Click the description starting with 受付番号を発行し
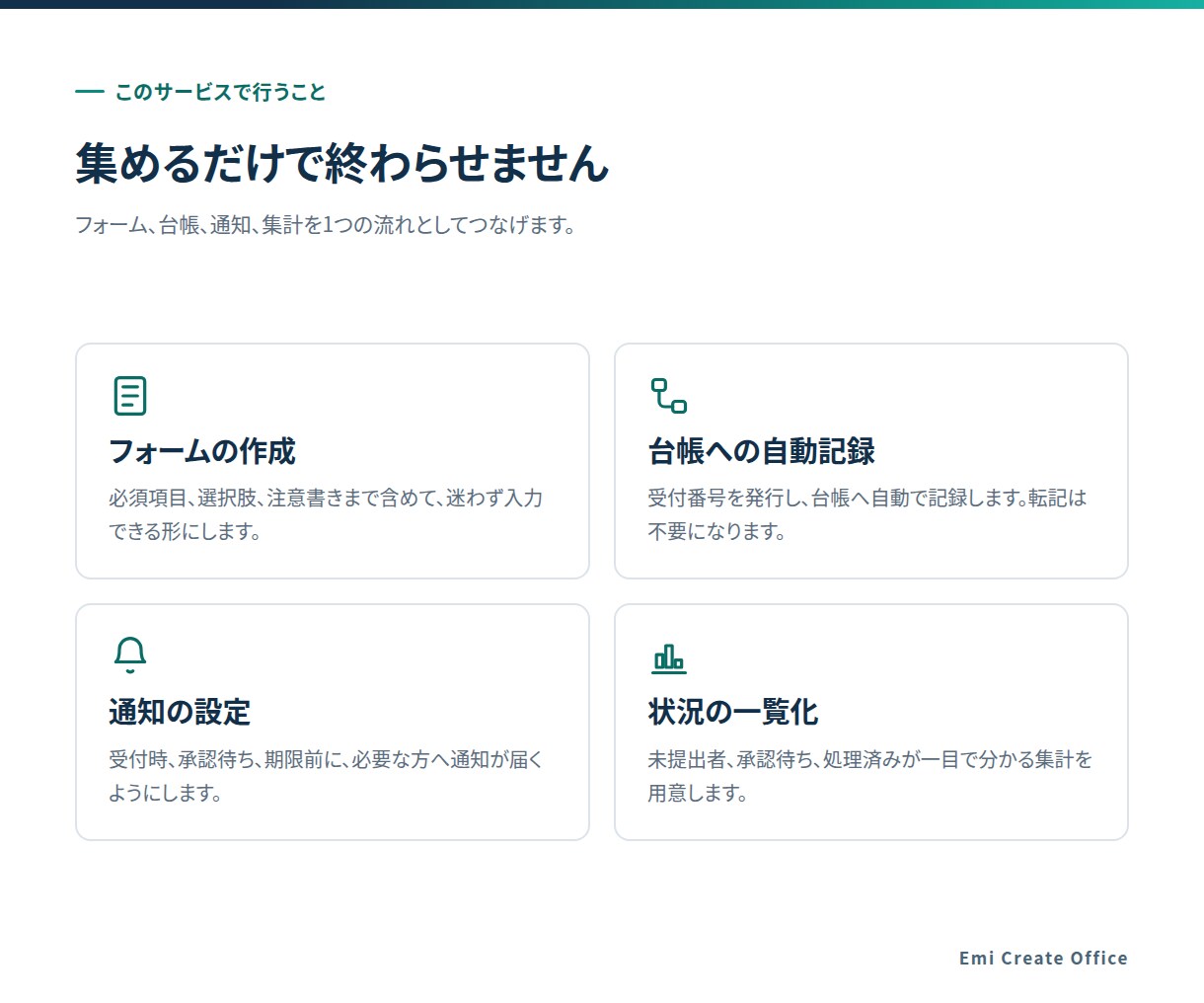 (866, 514)
